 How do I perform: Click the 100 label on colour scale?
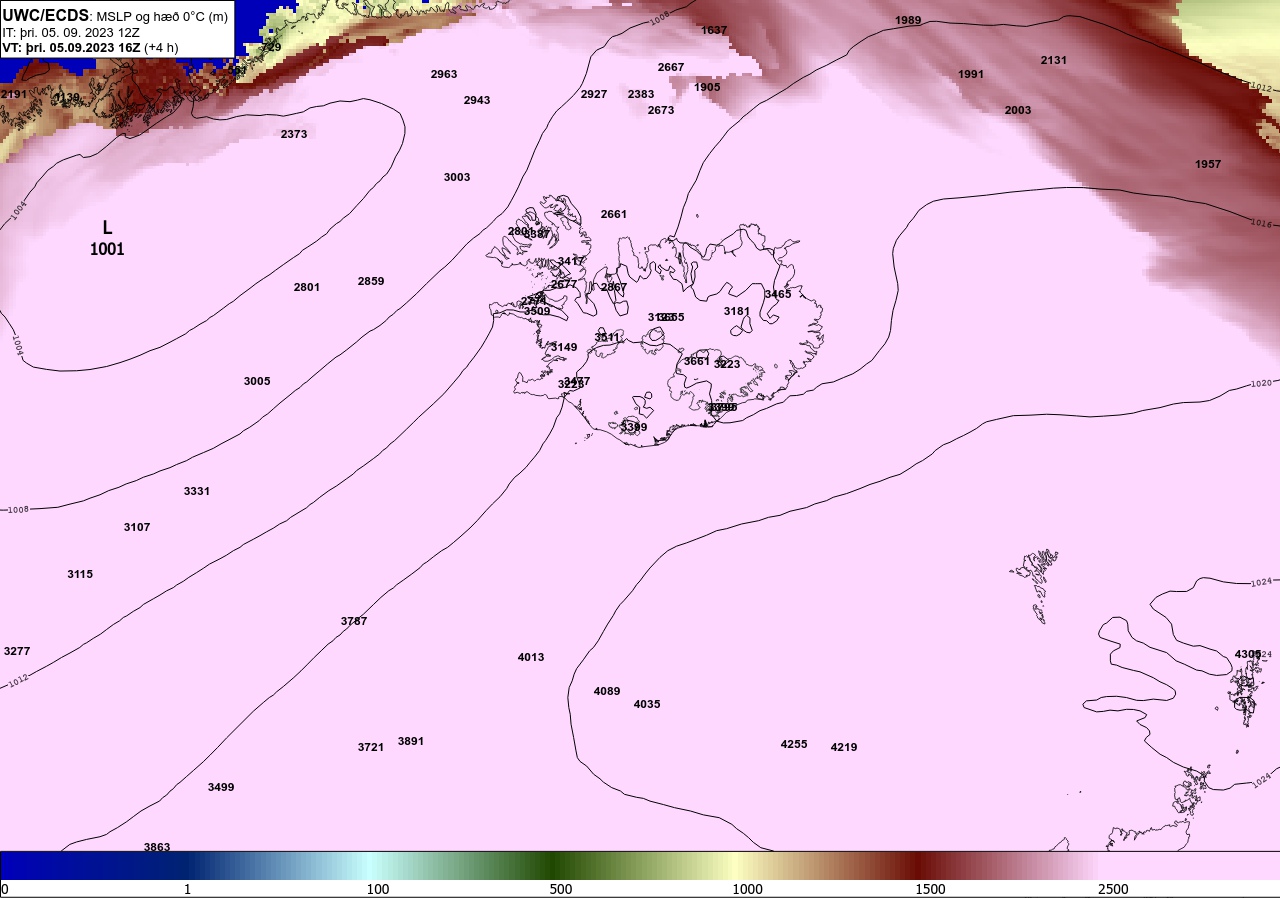coord(377,889)
